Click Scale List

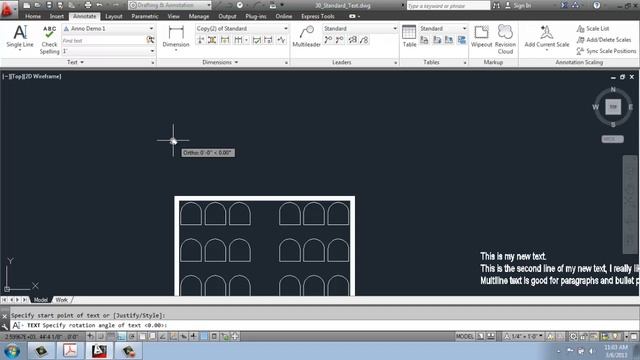tap(593, 29)
